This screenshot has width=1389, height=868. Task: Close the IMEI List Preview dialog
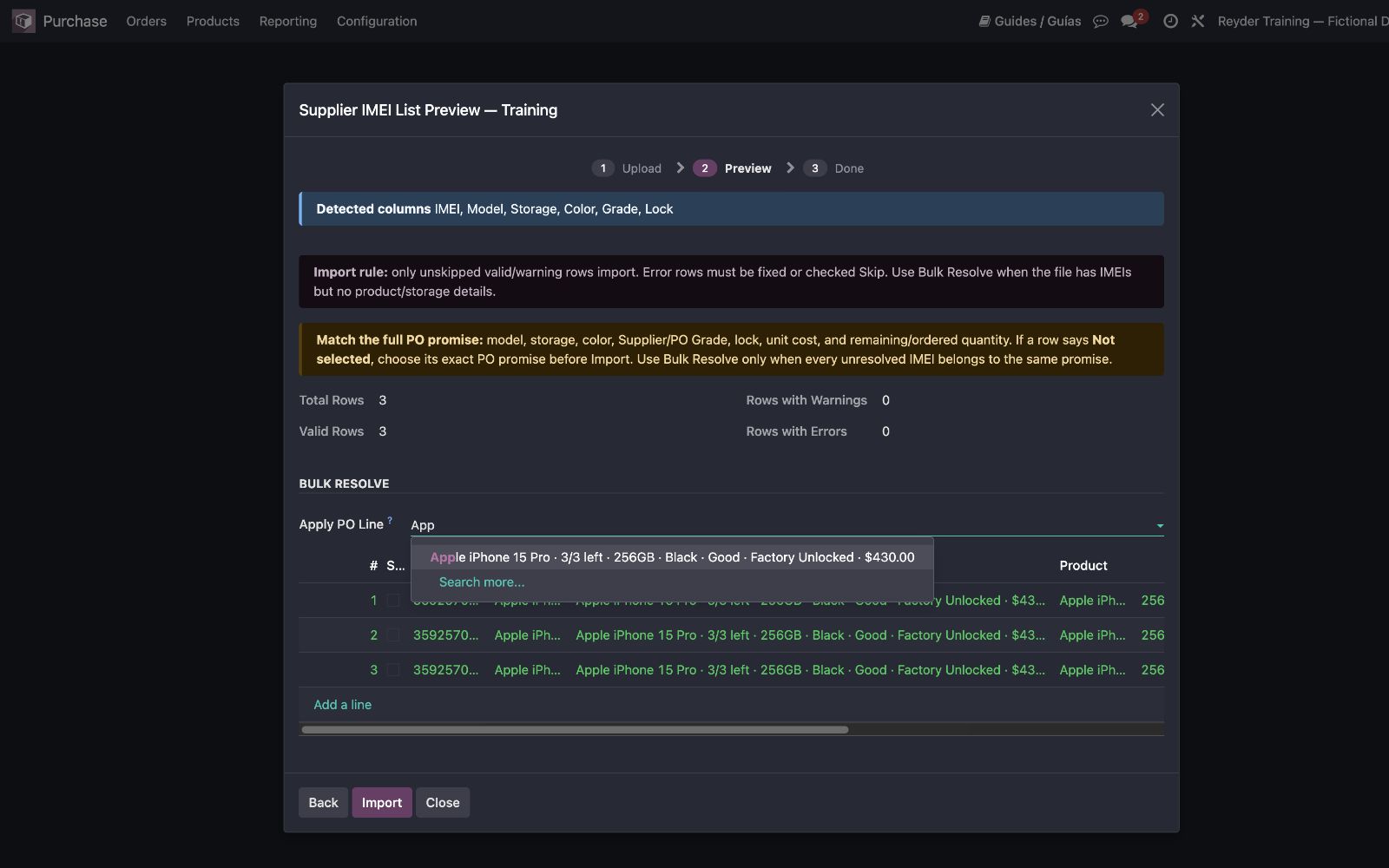[1157, 109]
